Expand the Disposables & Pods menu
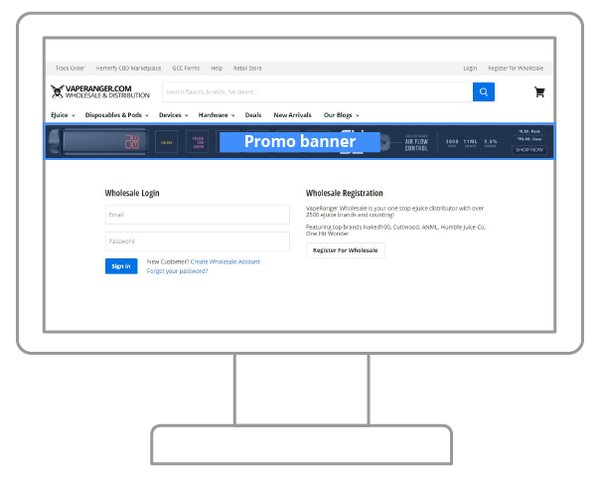This screenshot has width=600, height=477. click(116, 115)
